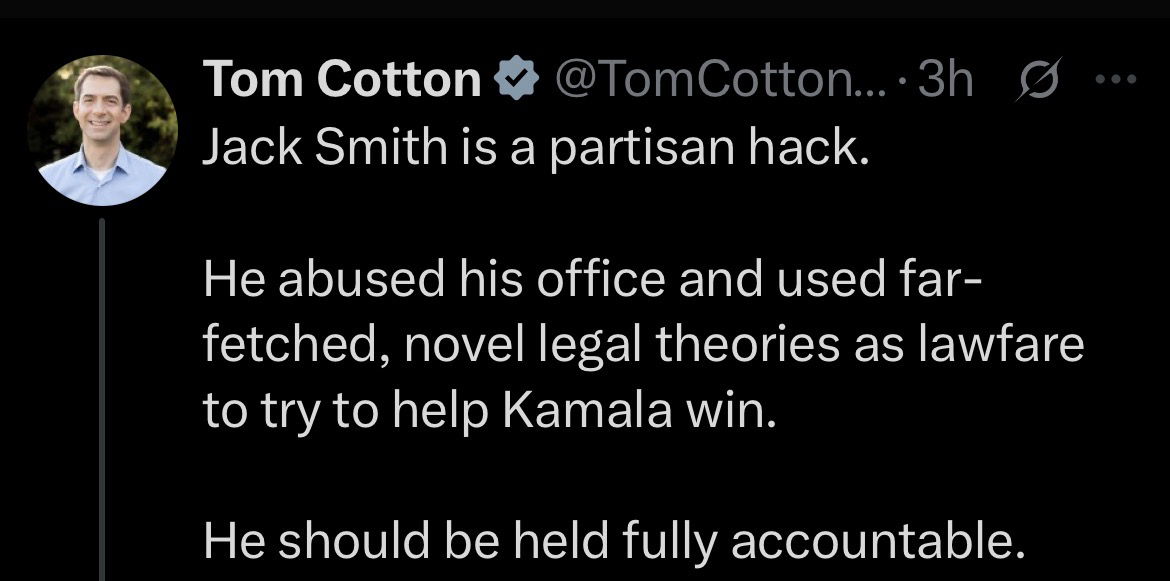This screenshot has height=581, width=1170.
Task: Click the word "Kamala" in the post
Action: point(586,412)
